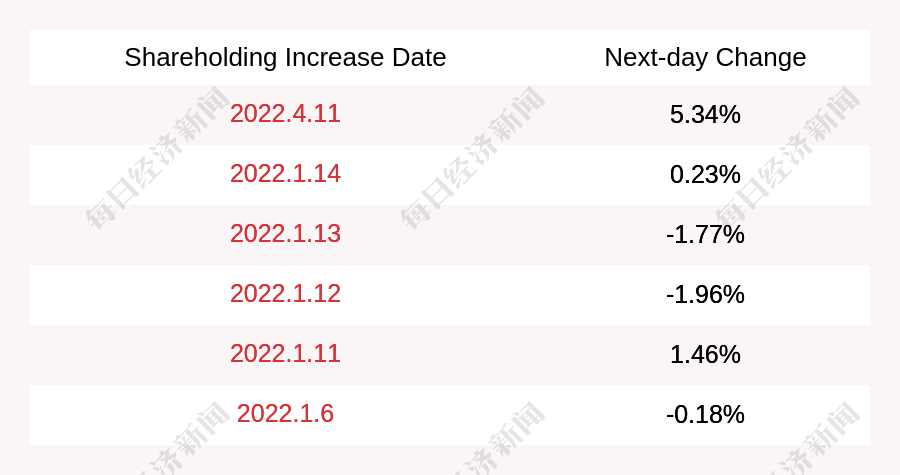Screen dimensions: 900x475
Task: Select the 2022.1.6 date entry
Action: point(285,414)
